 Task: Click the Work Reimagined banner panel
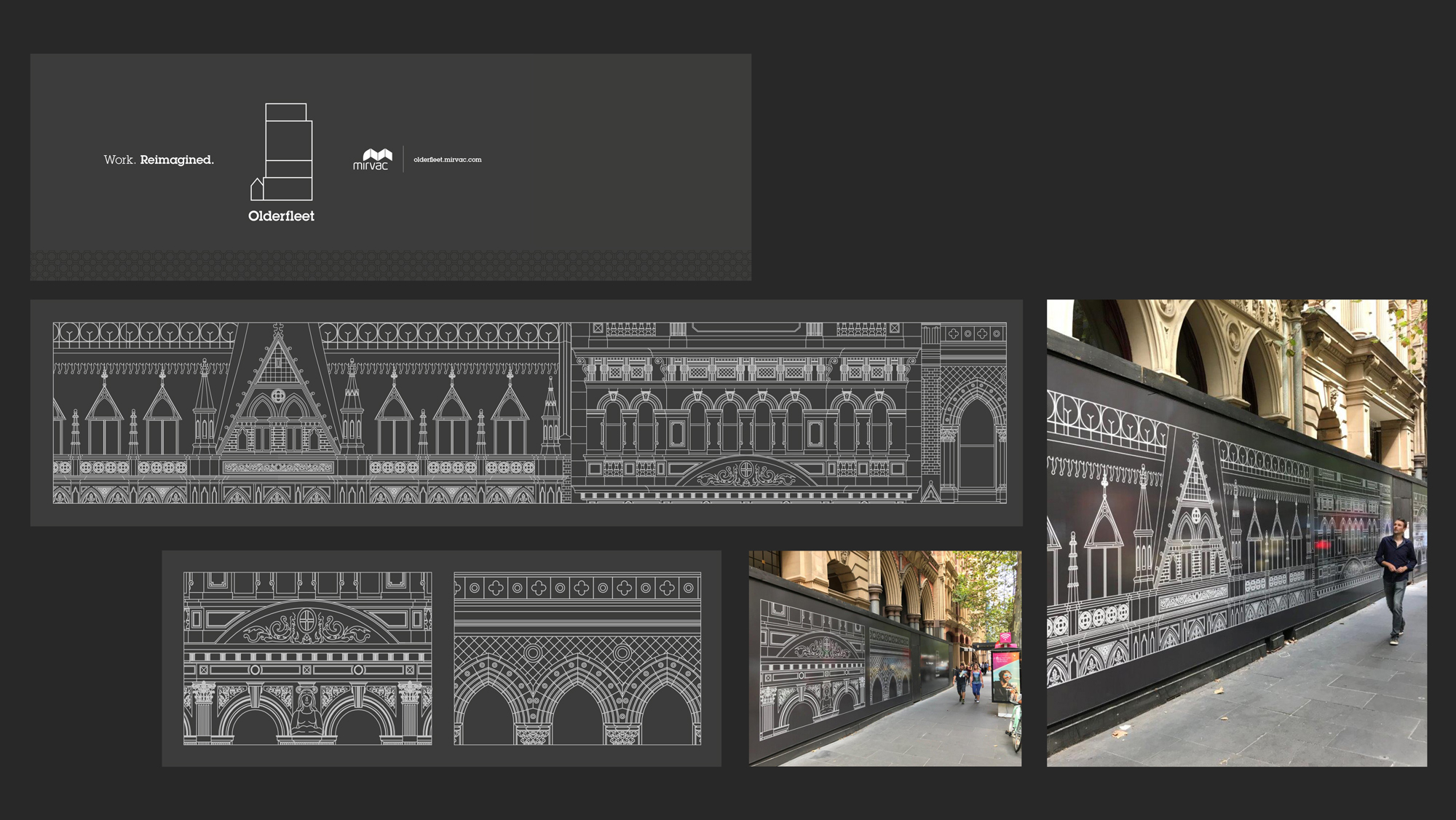390,167
